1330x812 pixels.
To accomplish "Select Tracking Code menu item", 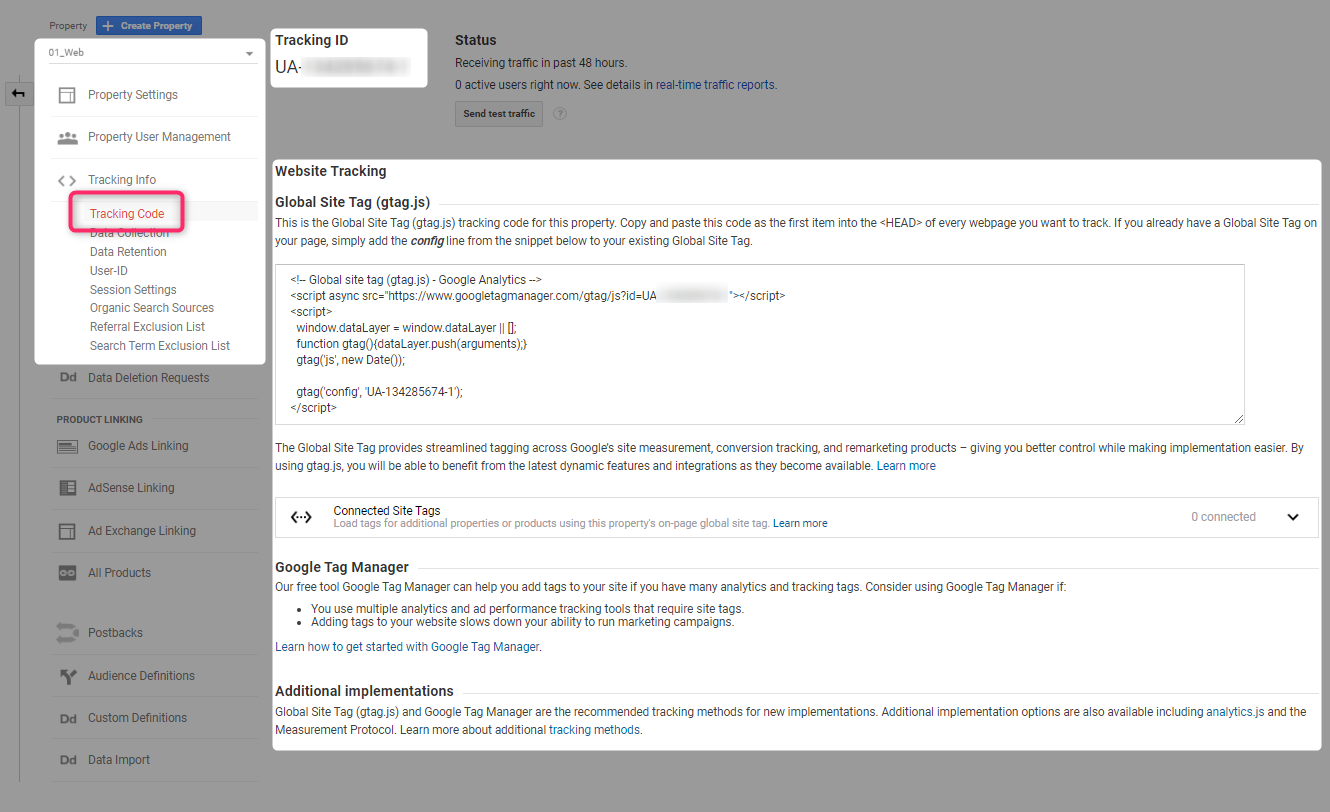I will (x=127, y=214).
